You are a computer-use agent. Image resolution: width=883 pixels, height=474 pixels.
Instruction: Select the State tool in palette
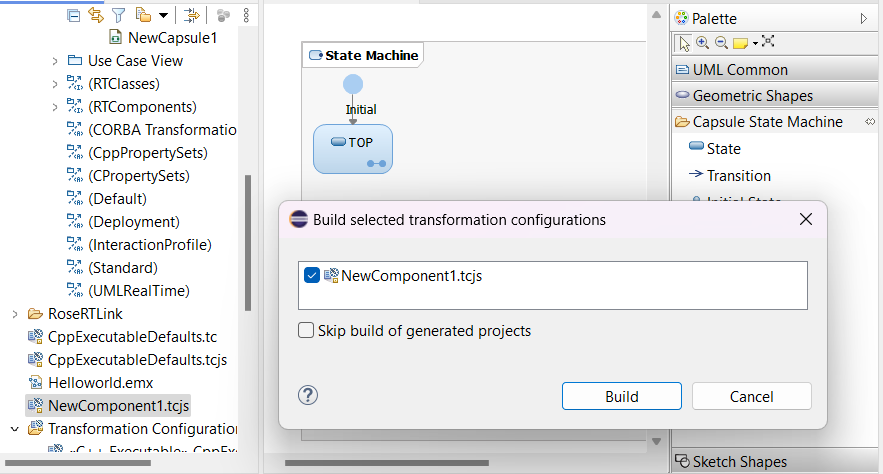point(723,149)
